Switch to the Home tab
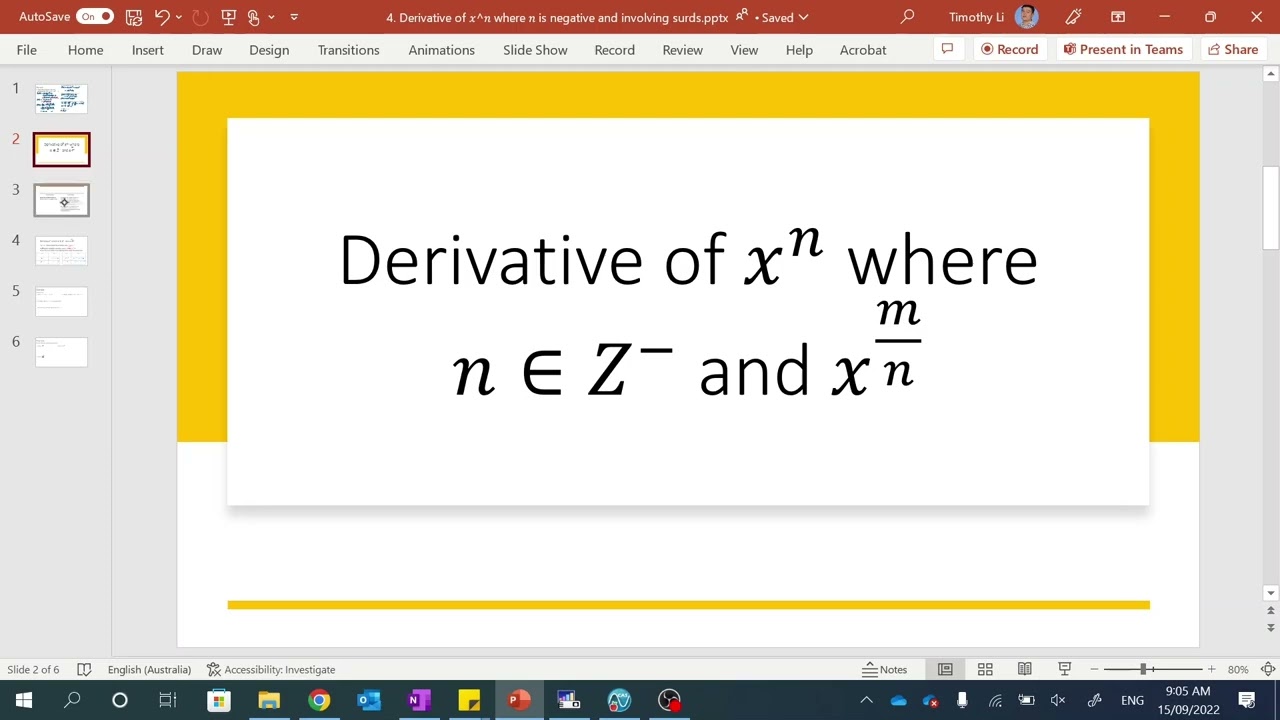This screenshot has width=1280, height=720. coord(86,50)
